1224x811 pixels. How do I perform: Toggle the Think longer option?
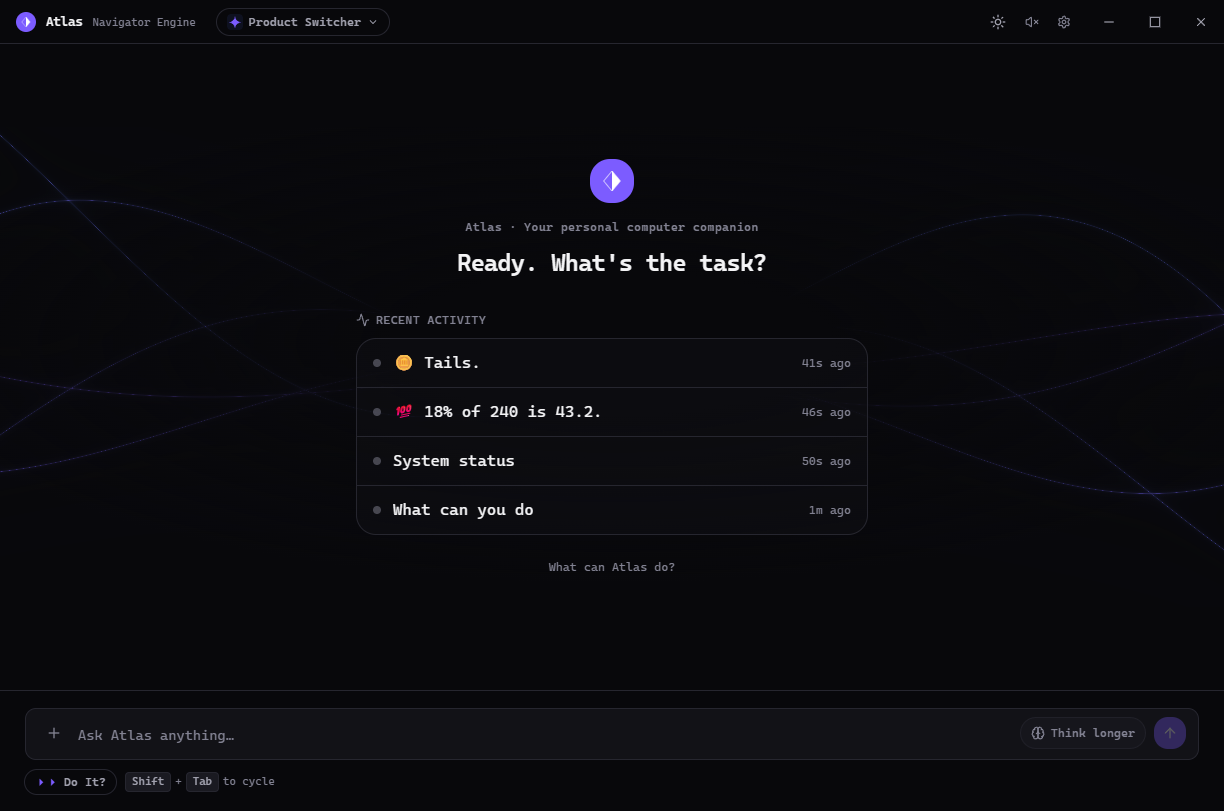tap(1083, 733)
